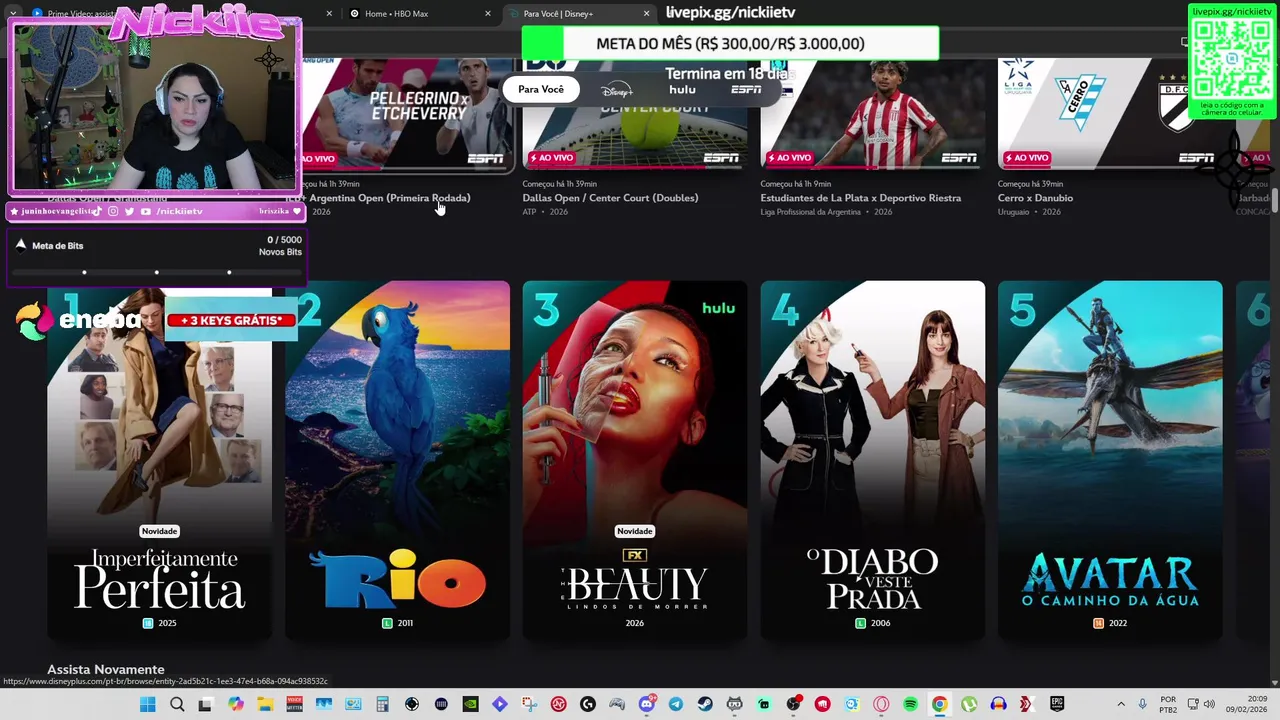Click the Novidade badge on Imperfeitamente Perfeita

159,531
